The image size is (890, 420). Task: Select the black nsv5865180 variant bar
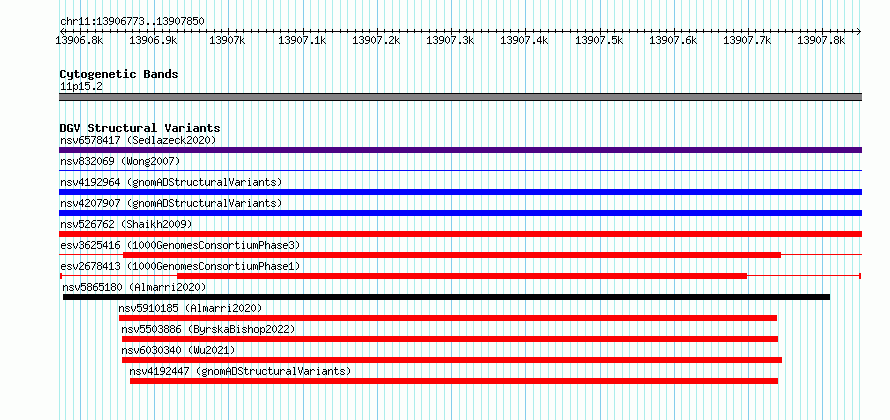(446, 297)
